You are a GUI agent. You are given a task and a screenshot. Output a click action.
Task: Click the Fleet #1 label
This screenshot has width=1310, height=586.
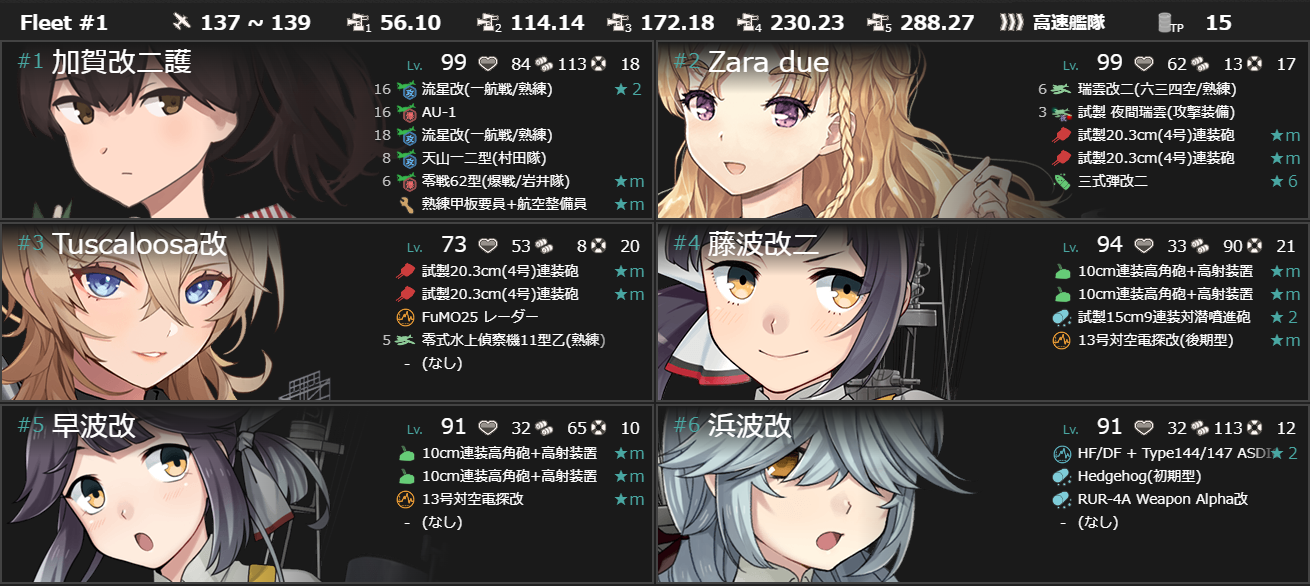tap(64, 22)
